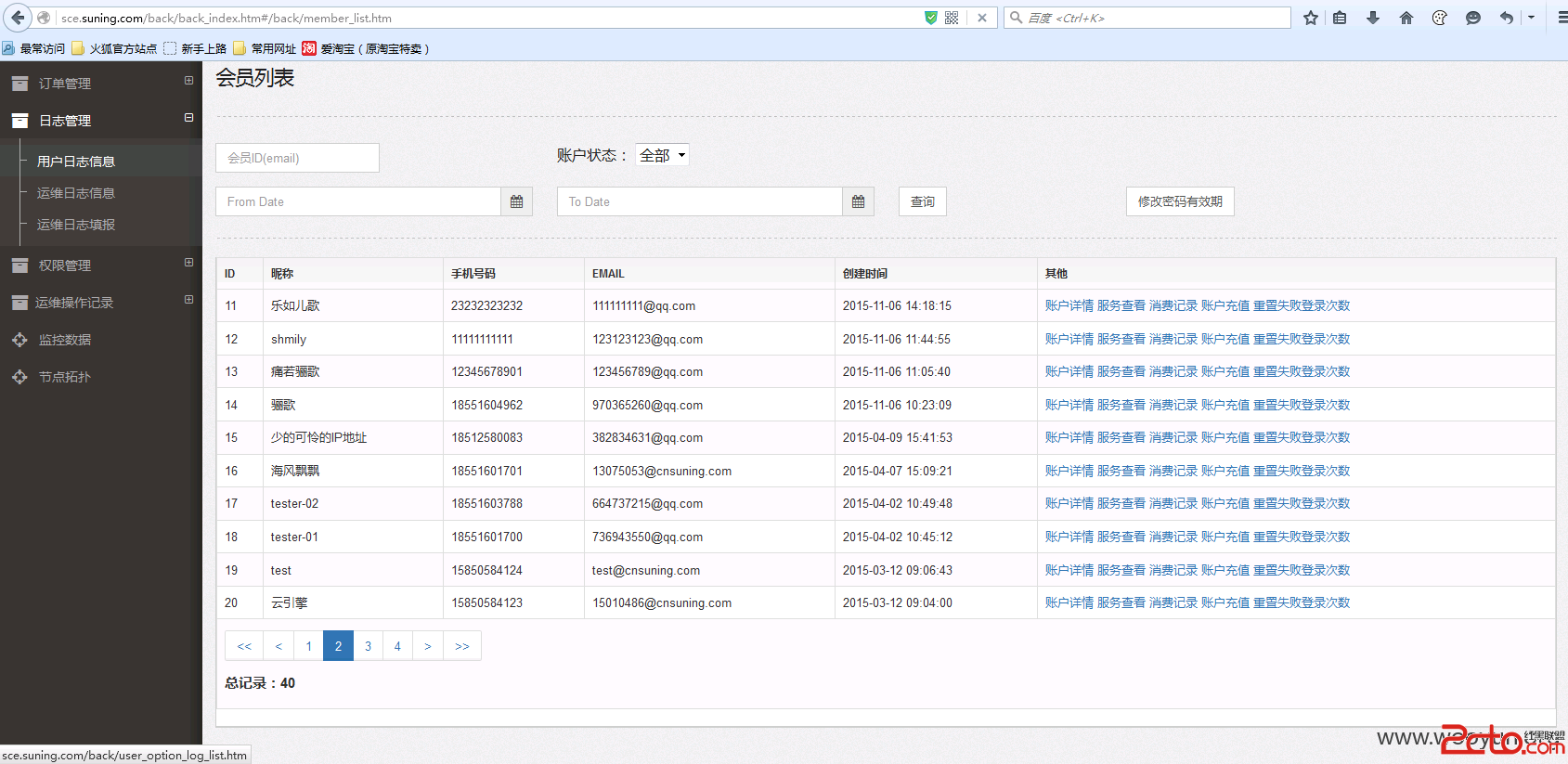
Task: Open 消费记录 for ID 13 row
Action: point(1173,371)
